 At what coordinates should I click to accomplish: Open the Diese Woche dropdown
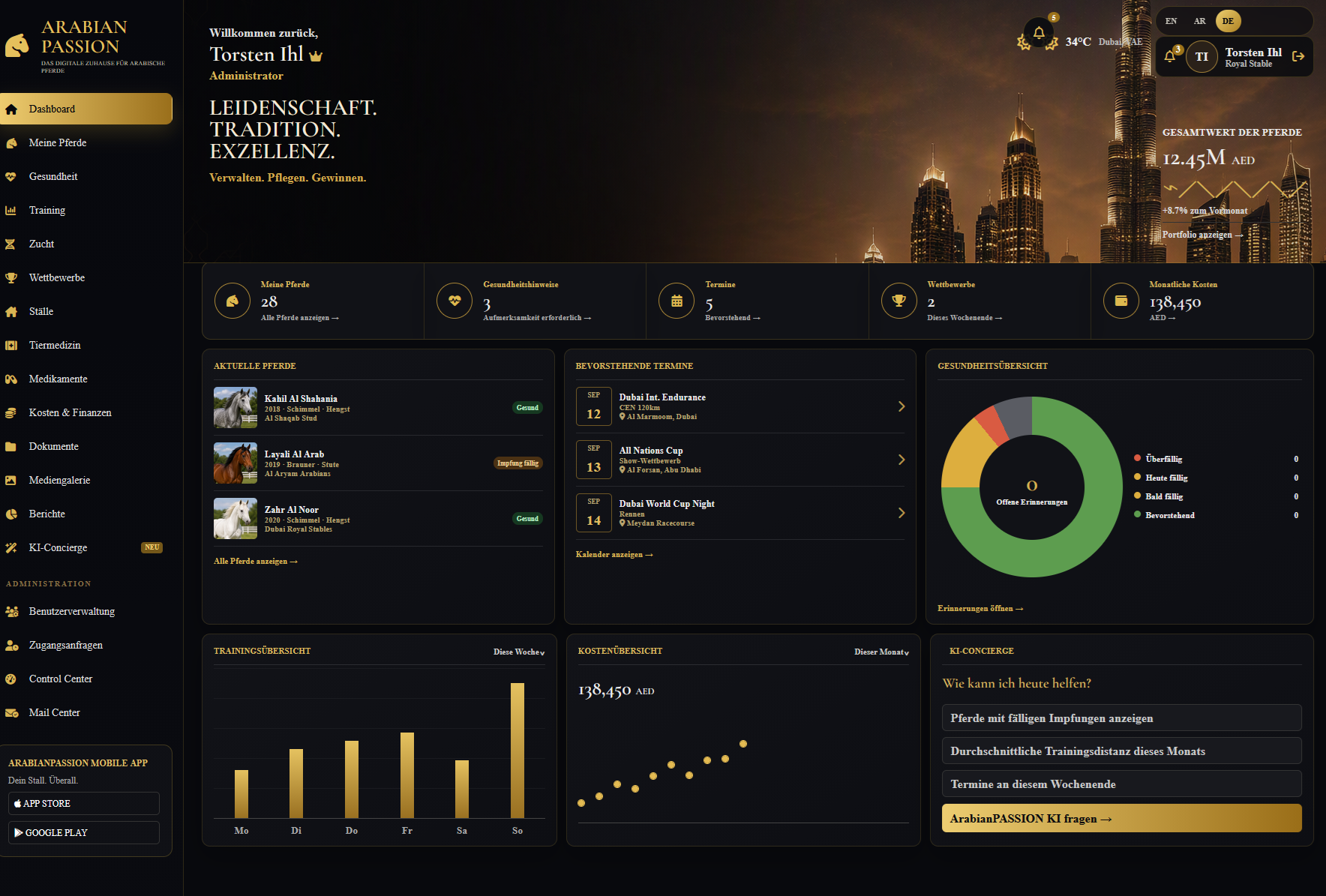click(519, 652)
